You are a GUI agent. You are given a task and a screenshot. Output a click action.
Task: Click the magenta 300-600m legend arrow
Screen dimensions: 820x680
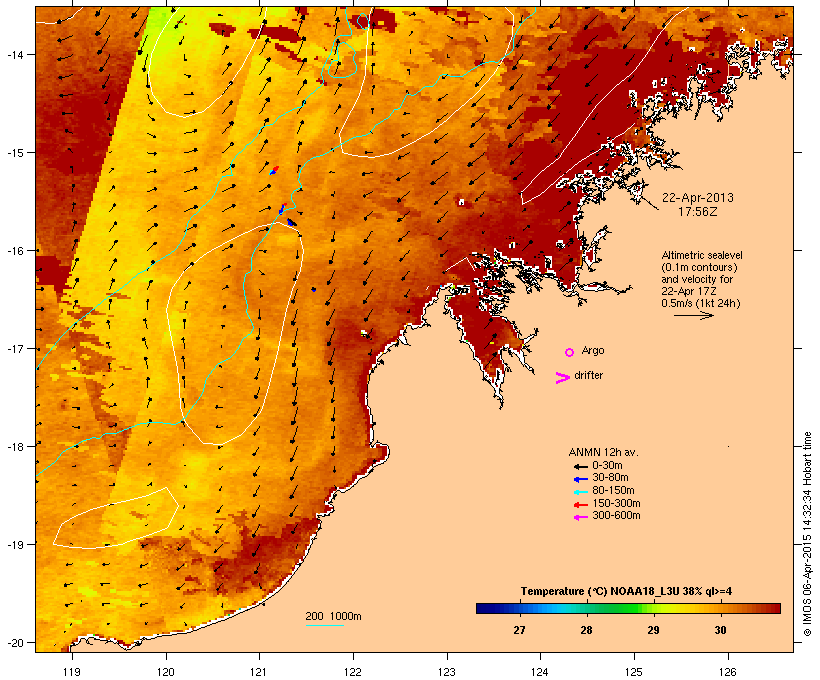pyautogui.click(x=580, y=517)
